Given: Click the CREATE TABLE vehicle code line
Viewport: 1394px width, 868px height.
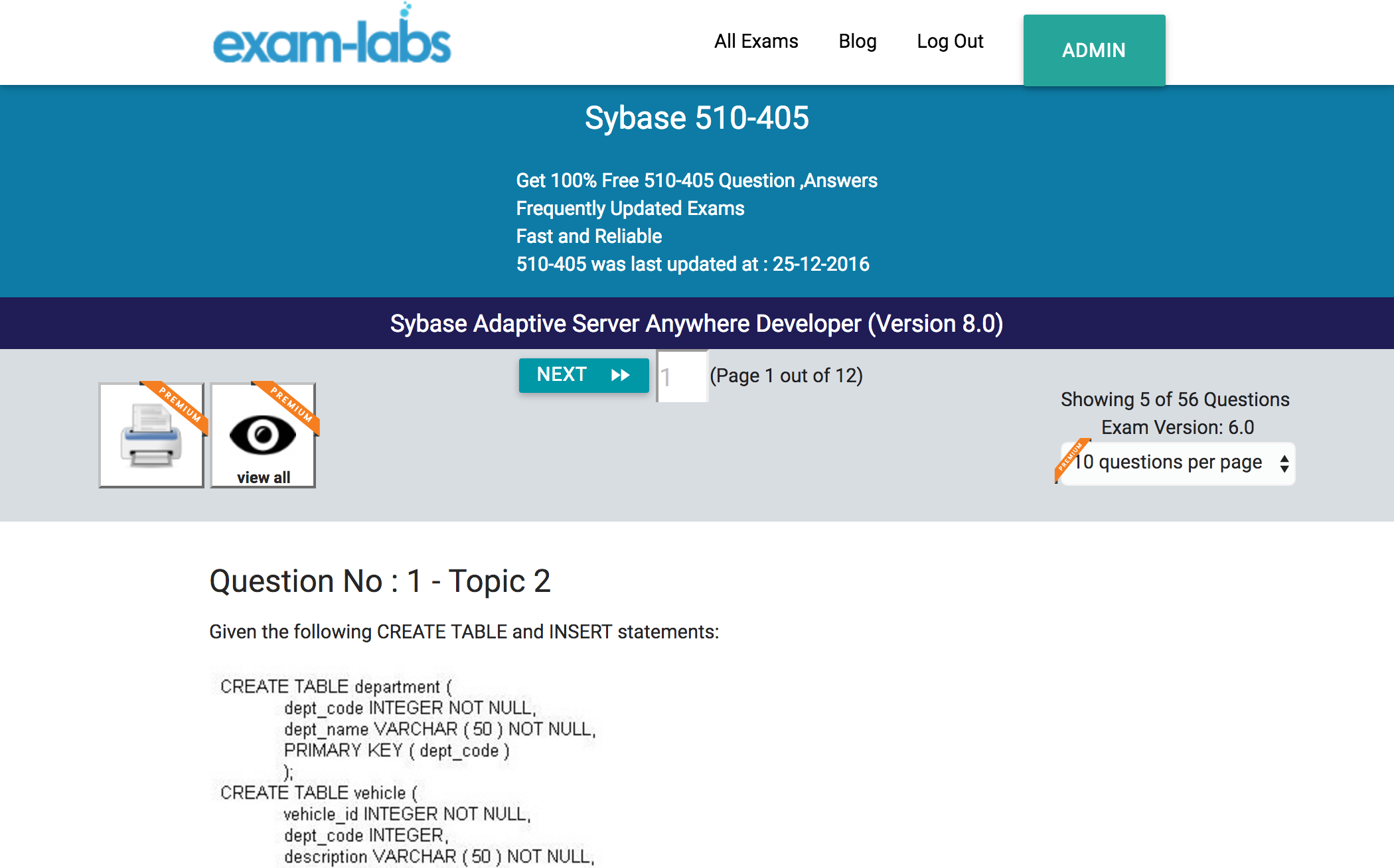Looking at the screenshot, I should (319, 792).
